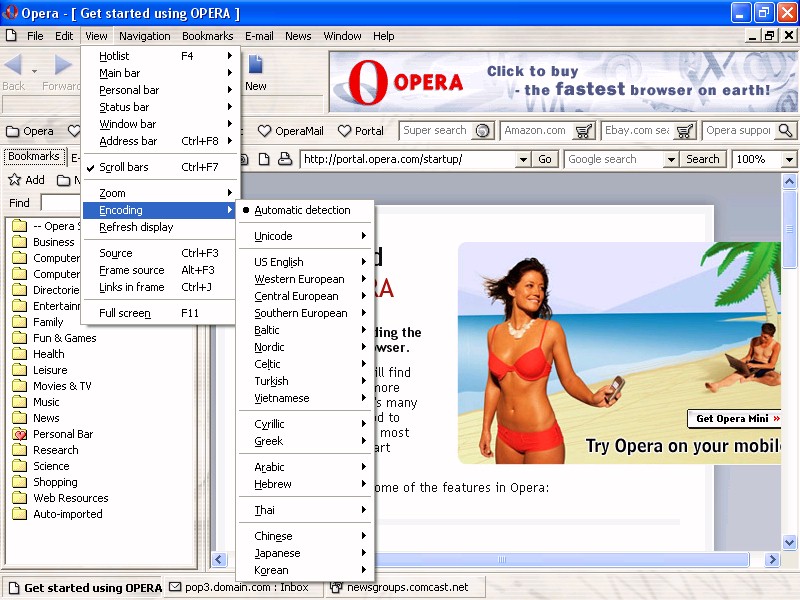
Task: Toggle the Scroll bars checked item
Action: [x=159, y=167]
